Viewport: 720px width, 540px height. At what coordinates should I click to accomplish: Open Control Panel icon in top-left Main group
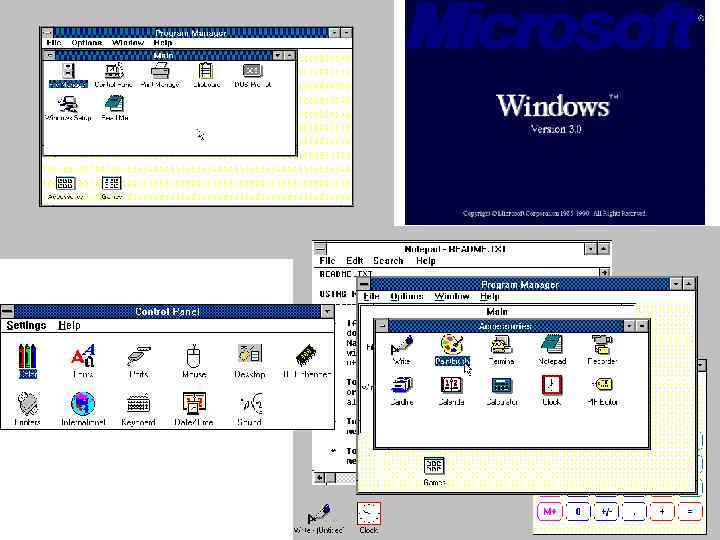point(113,75)
